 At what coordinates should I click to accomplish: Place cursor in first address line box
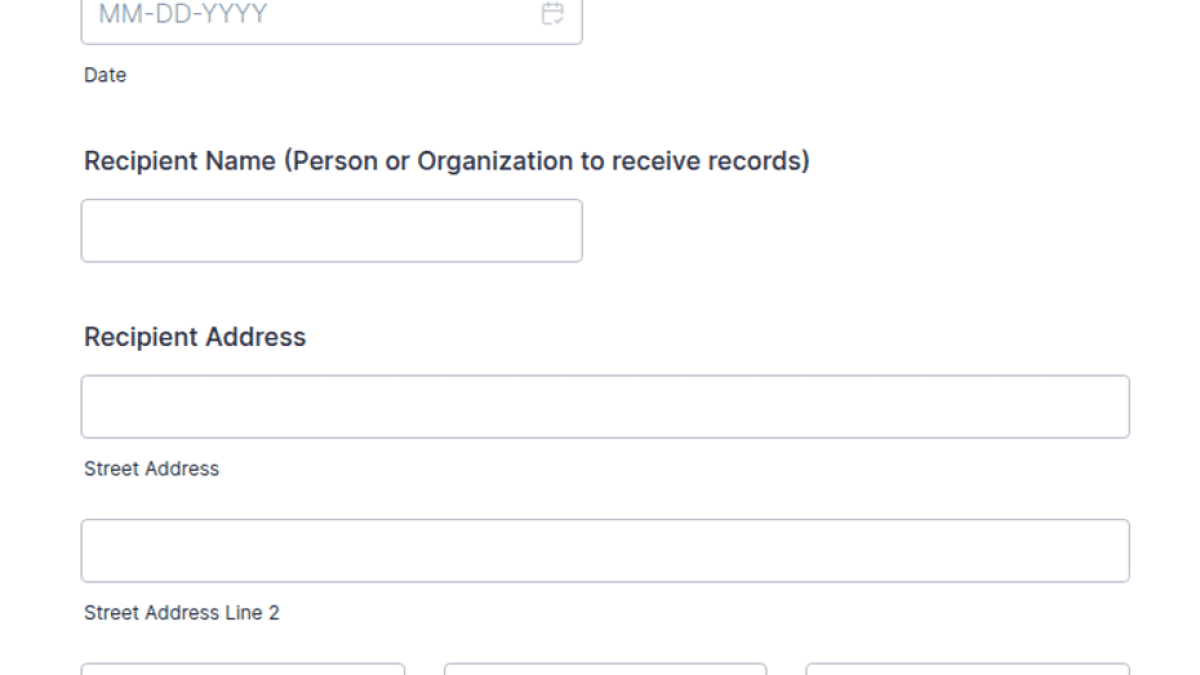point(605,407)
